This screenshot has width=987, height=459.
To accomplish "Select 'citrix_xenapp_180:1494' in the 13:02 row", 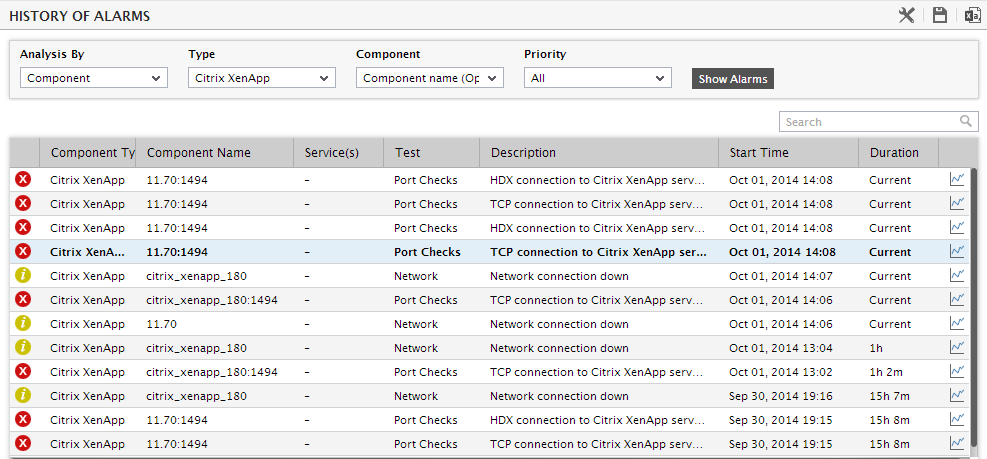I will [x=212, y=371].
